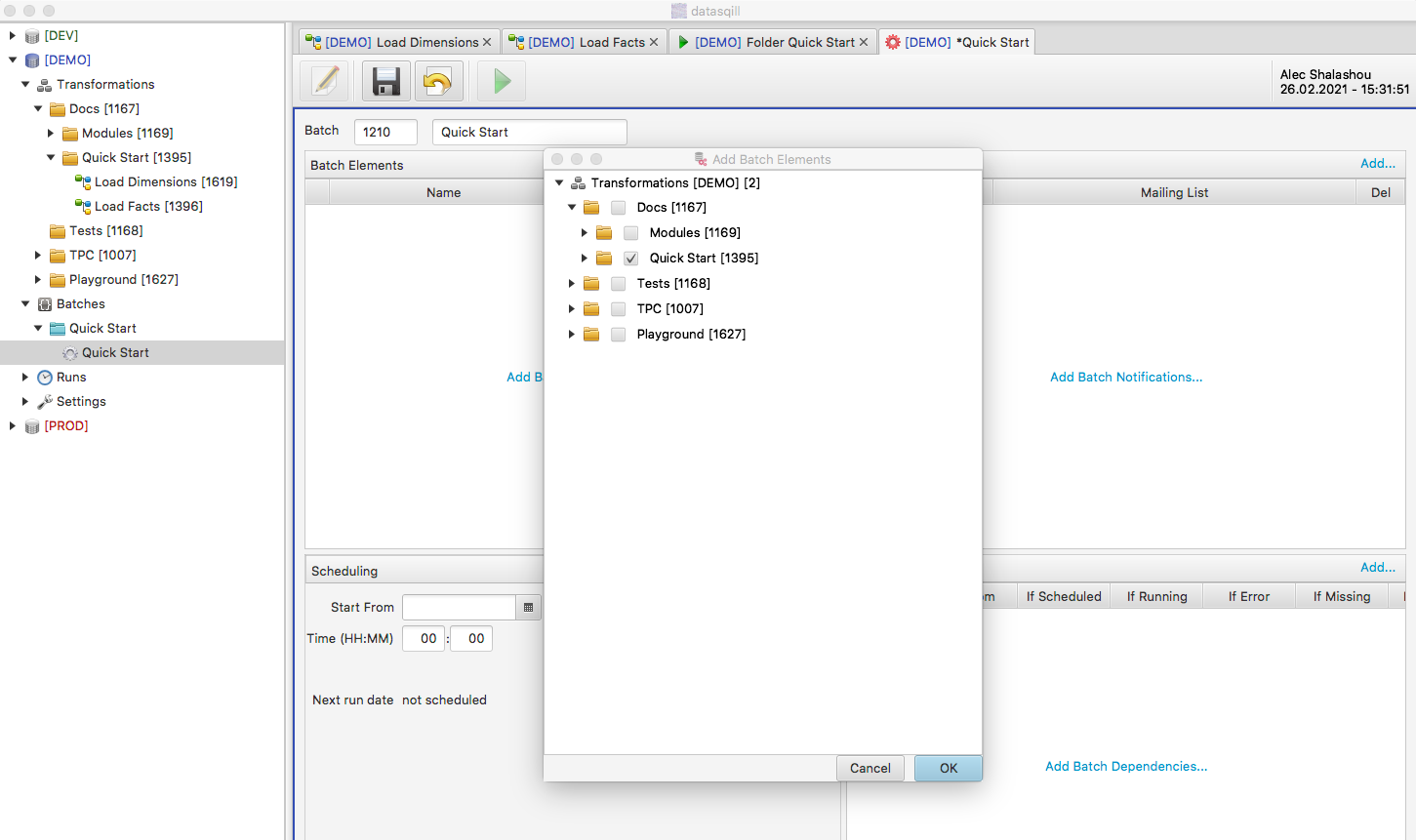
Task: Expand the Modules [1169] node in dialog
Action: click(585, 233)
